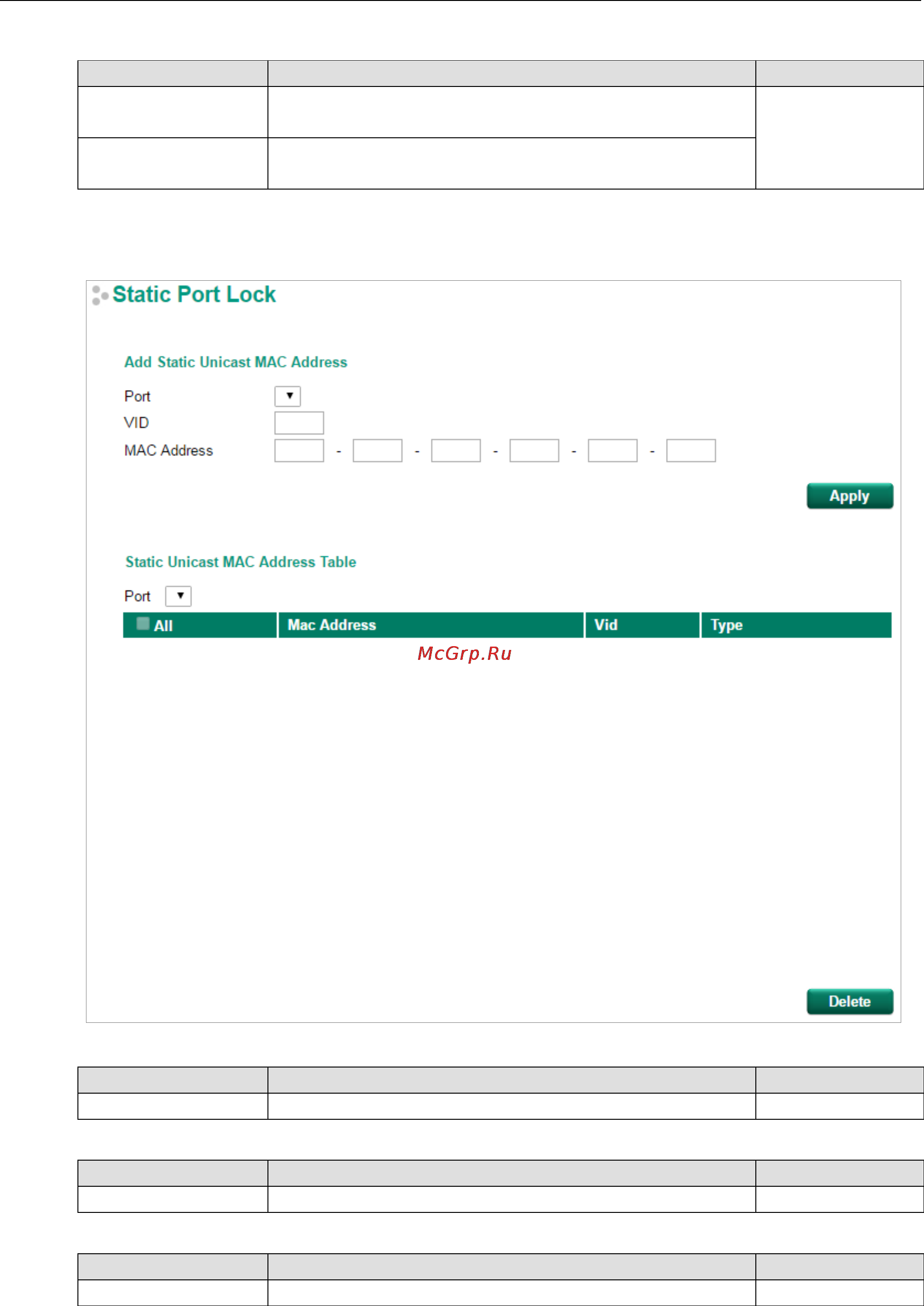Click the first MAC Address octet field

(299, 450)
